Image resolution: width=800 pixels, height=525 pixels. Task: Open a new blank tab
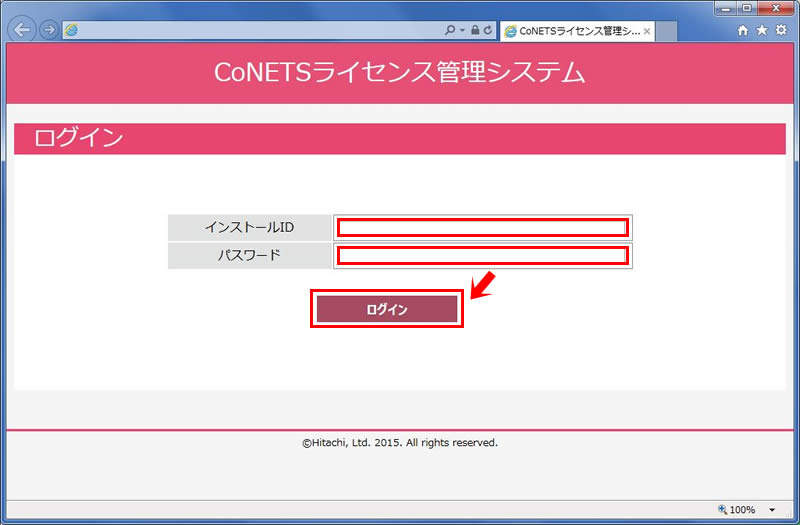pos(666,31)
